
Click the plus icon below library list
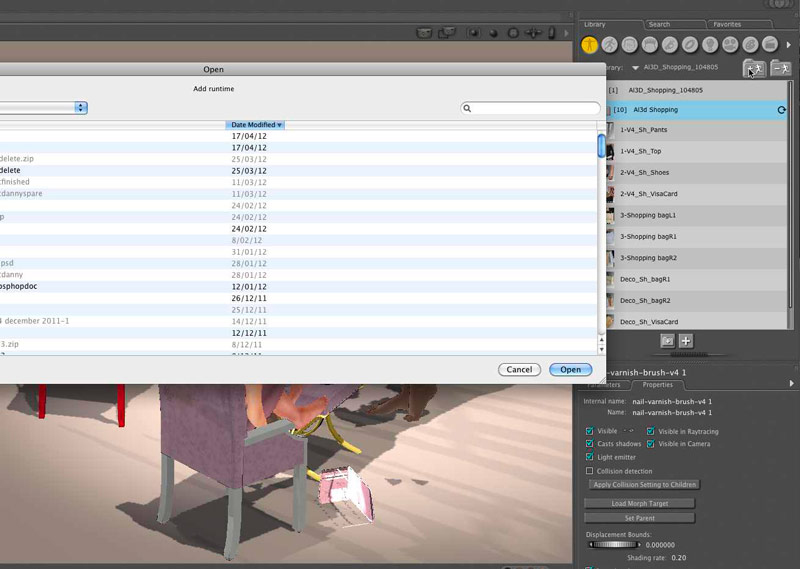(x=686, y=341)
